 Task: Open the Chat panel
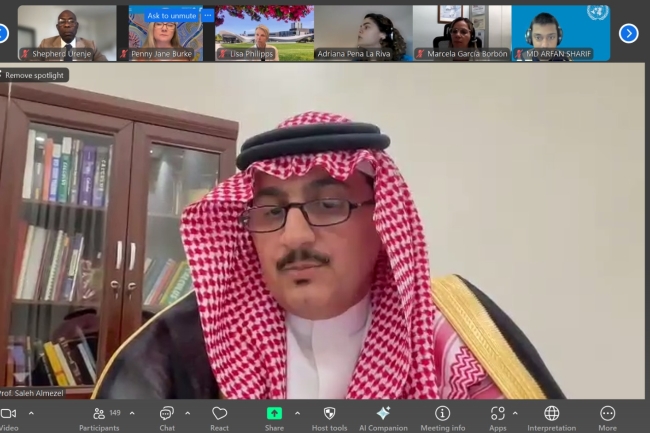tap(167, 418)
